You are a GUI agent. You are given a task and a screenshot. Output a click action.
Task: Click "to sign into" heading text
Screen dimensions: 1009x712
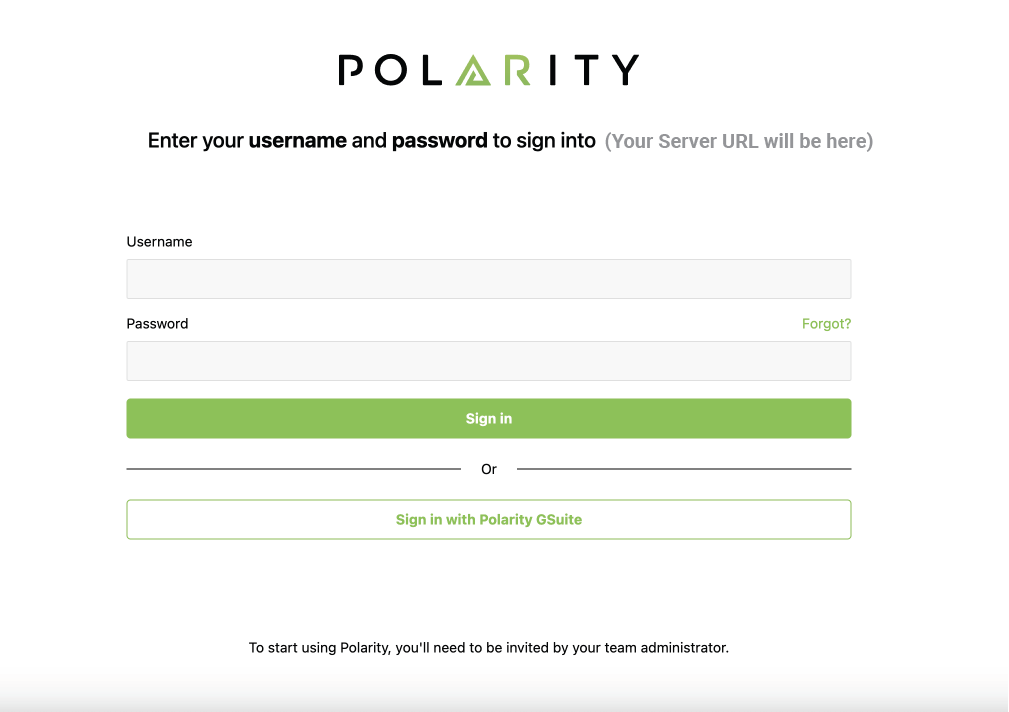point(544,141)
